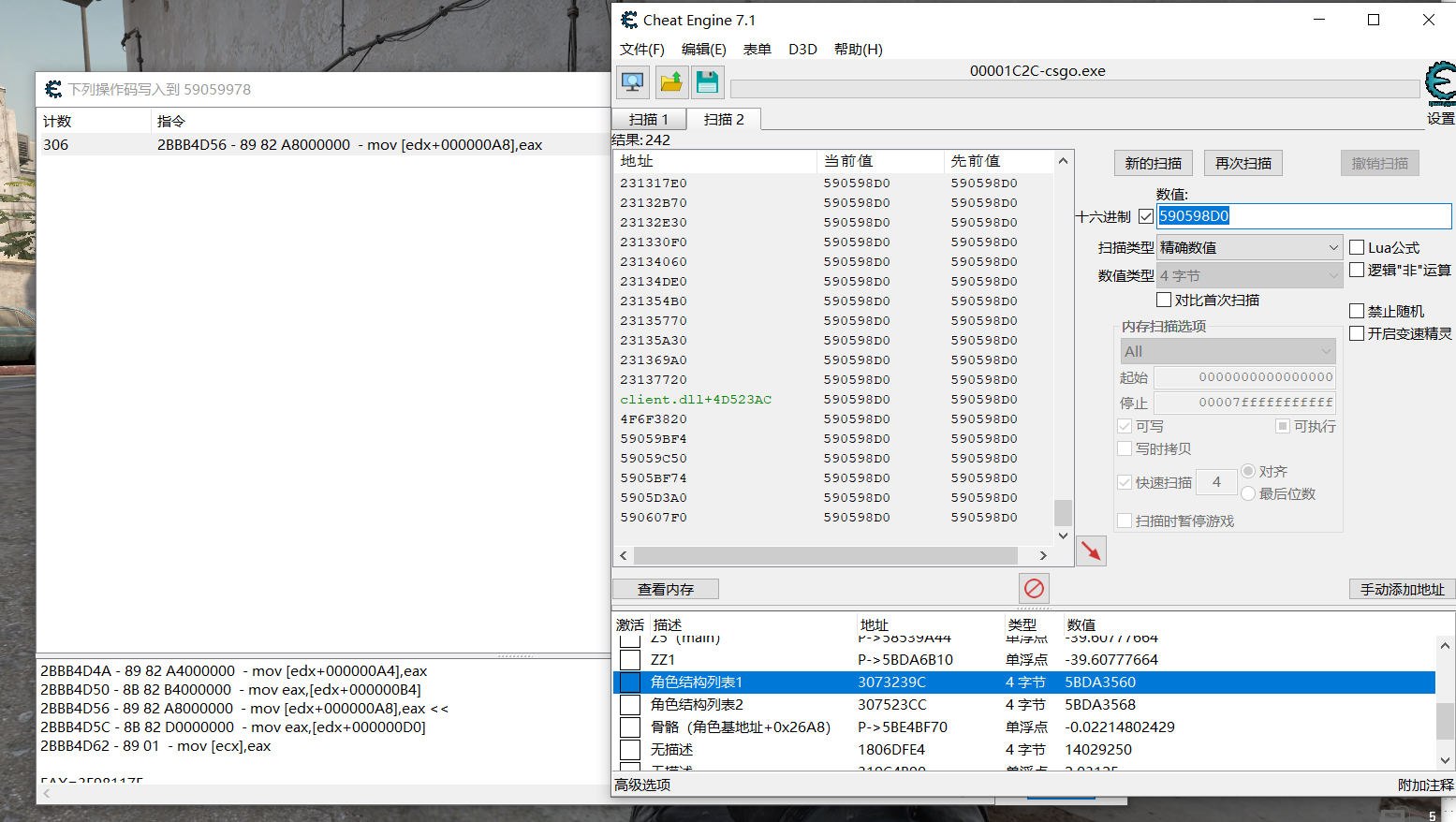Image resolution: width=1456 pixels, height=822 pixels.
Task: Click the results list vertical scrollbar thumb
Action: 1063,513
